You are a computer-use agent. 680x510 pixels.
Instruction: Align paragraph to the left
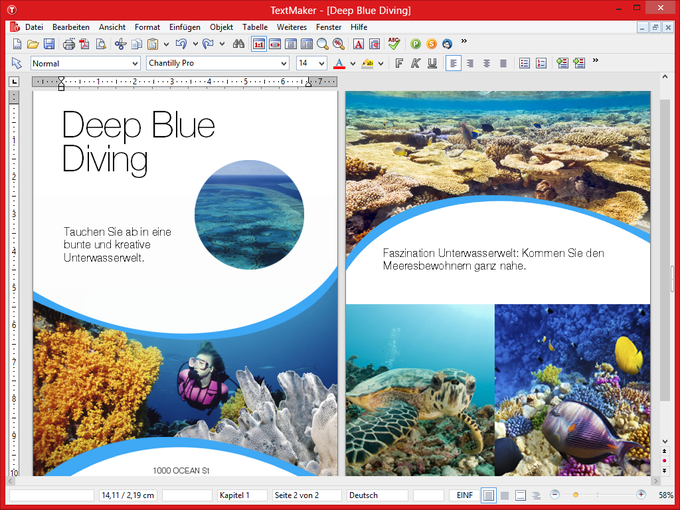(453, 63)
